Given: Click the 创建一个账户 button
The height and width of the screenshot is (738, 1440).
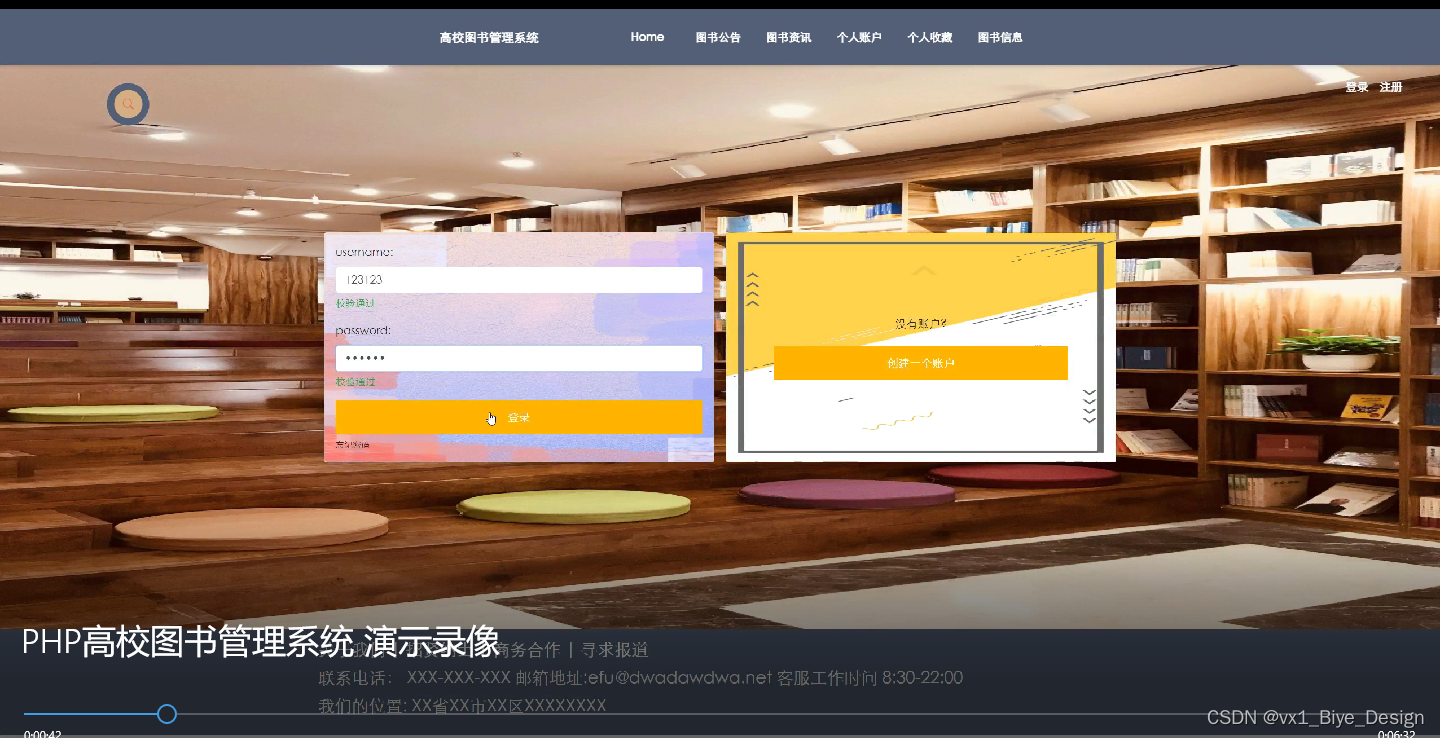Looking at the screenshot, I should tap(921, 363).
